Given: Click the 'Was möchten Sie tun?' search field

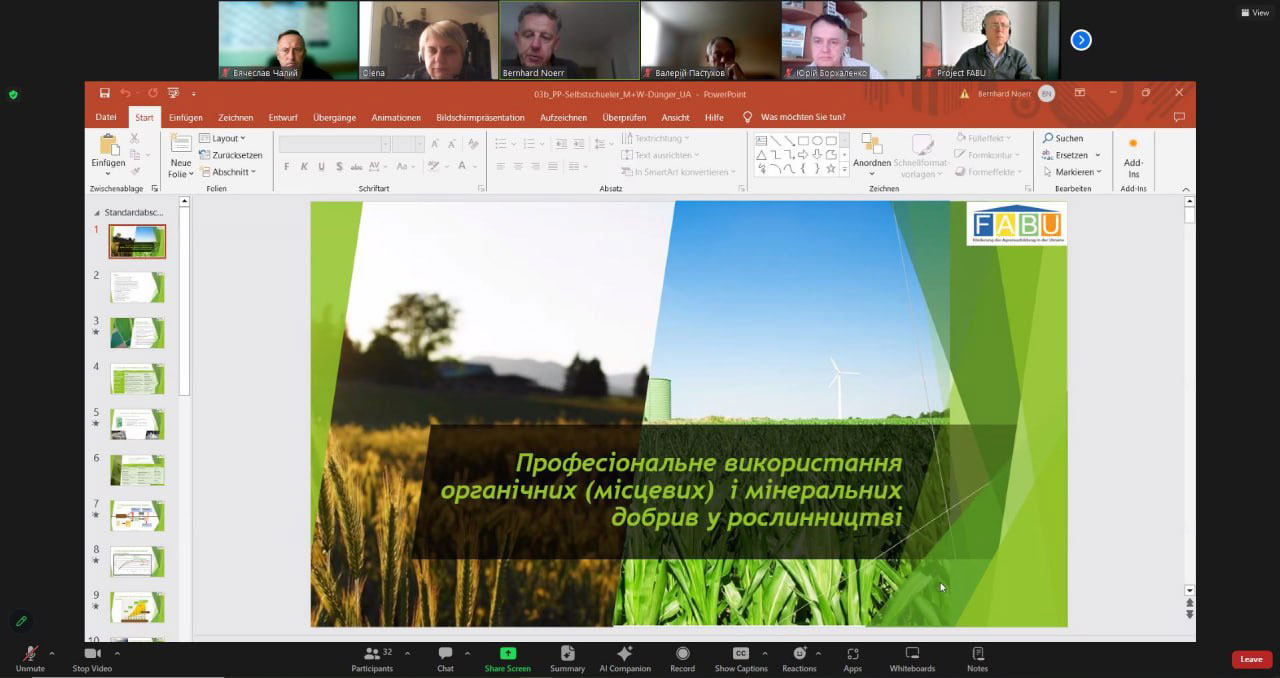Looking at the screenshot, I should (802, 117).
